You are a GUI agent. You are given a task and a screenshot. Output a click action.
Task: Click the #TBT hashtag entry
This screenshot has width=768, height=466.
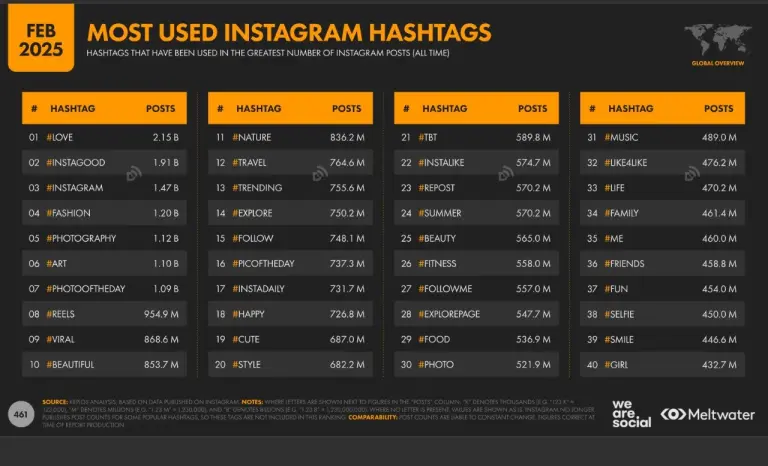coord(428,138)
